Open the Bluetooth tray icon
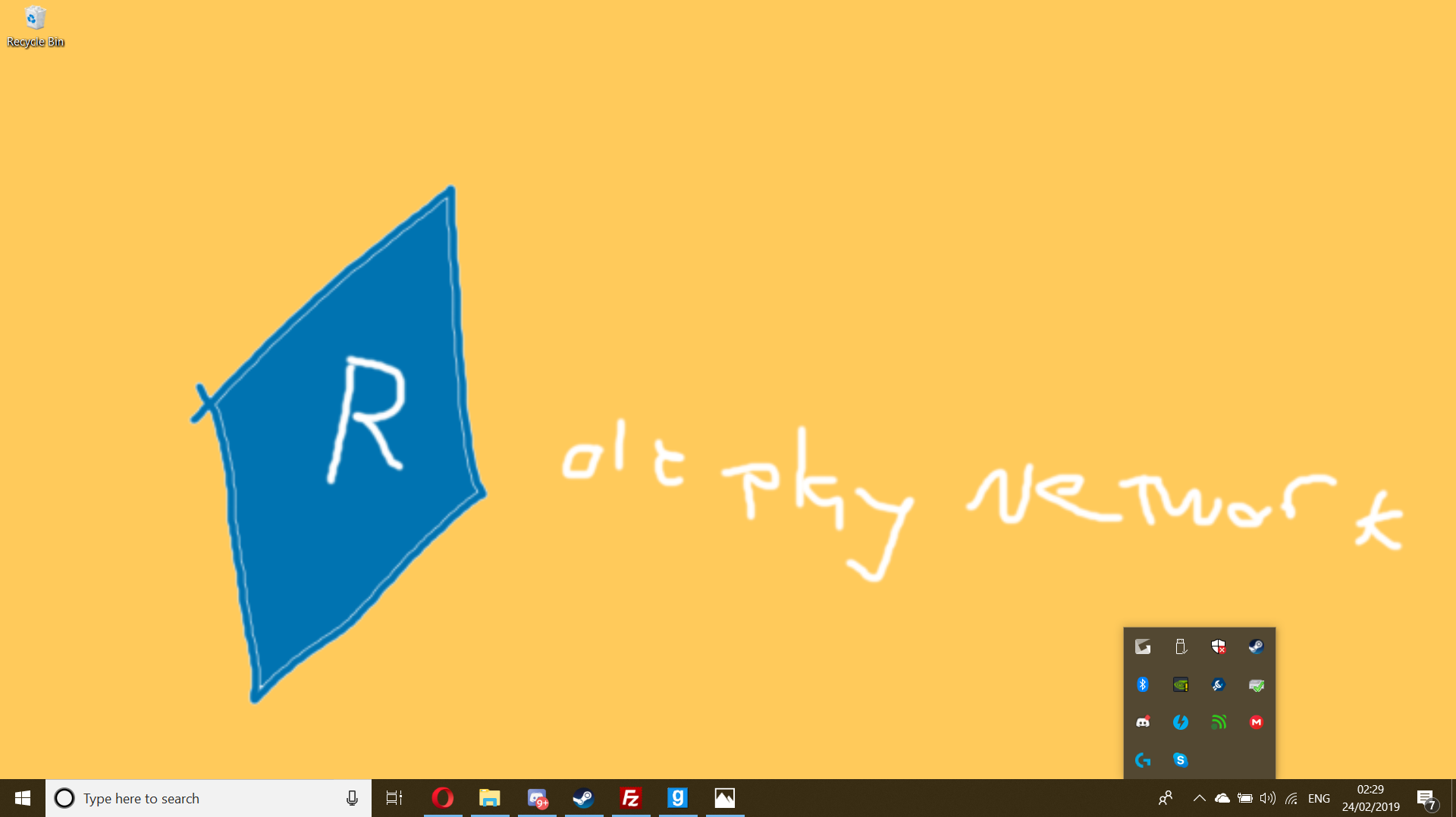This screenshot has width=1456, height=817. click(x=1143, y=684)
